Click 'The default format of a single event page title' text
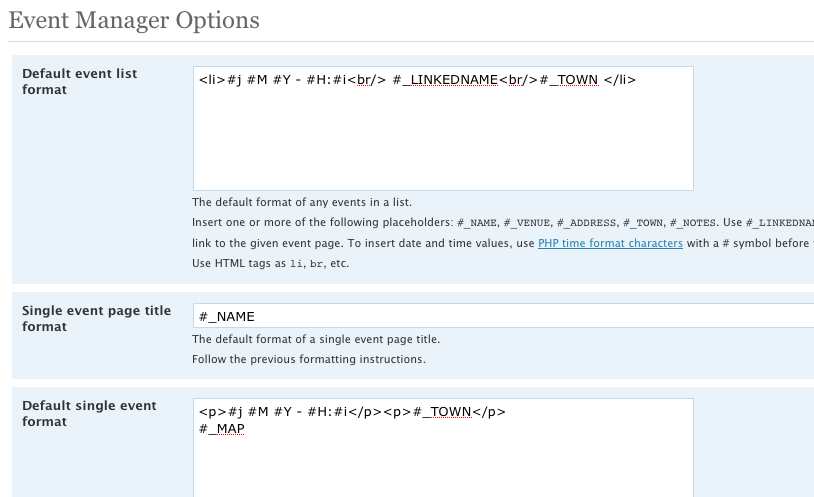Screen dimensions: 814x497 (316, 339)
